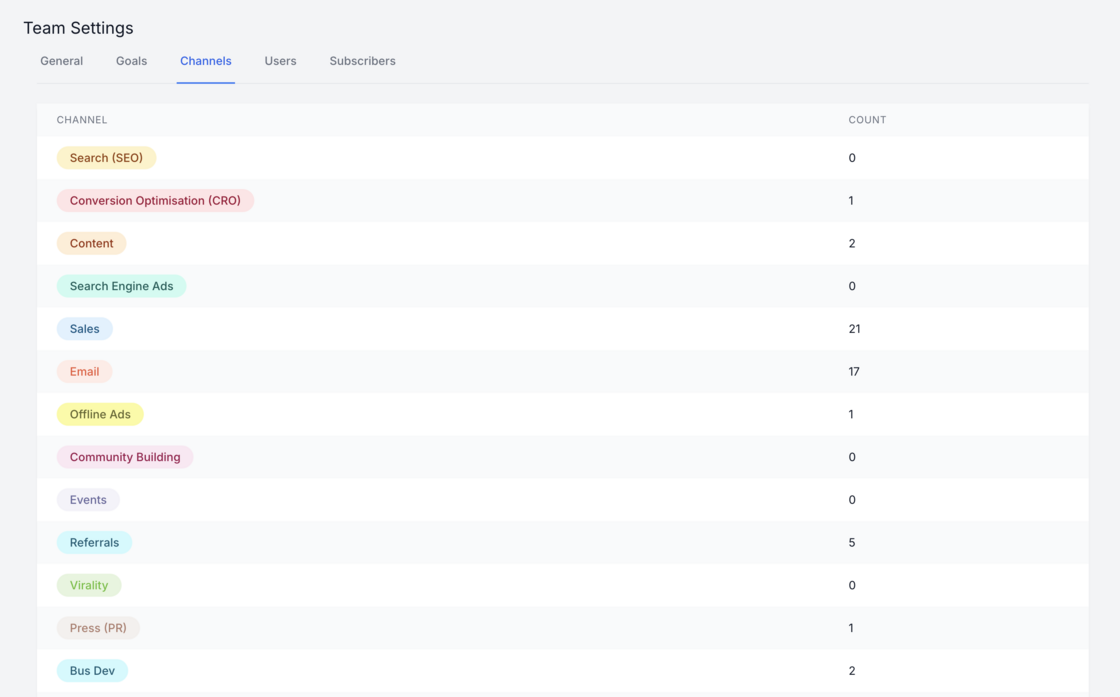1120x697 pixels.
Task: Select the Conversion Optimisation (CRO) tag
Action: [155, 201]
